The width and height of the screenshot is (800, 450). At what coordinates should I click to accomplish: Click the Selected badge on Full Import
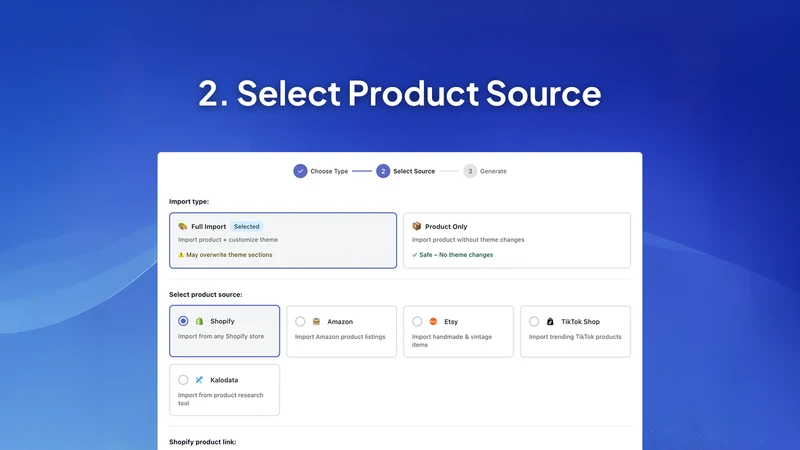pyautogui.click(x=246, y=227)
